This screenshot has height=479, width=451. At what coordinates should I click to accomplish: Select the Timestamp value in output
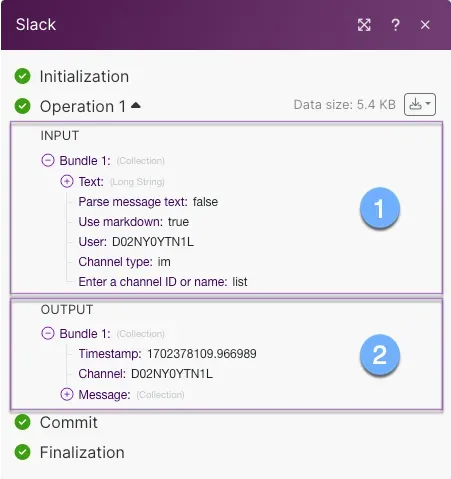click(x=202, y=354)
